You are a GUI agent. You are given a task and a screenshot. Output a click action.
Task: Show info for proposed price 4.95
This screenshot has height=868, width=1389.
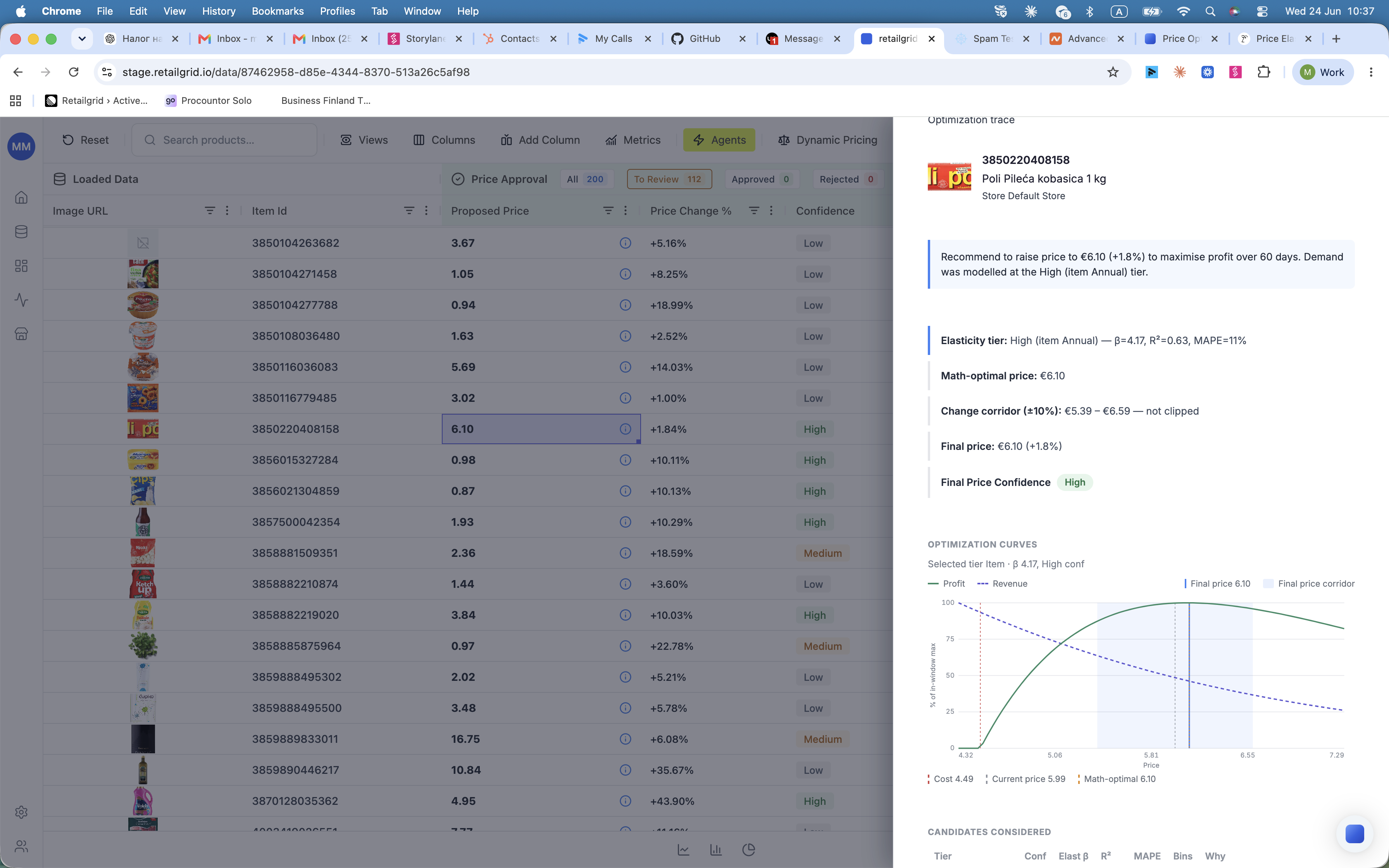(626, 801)
